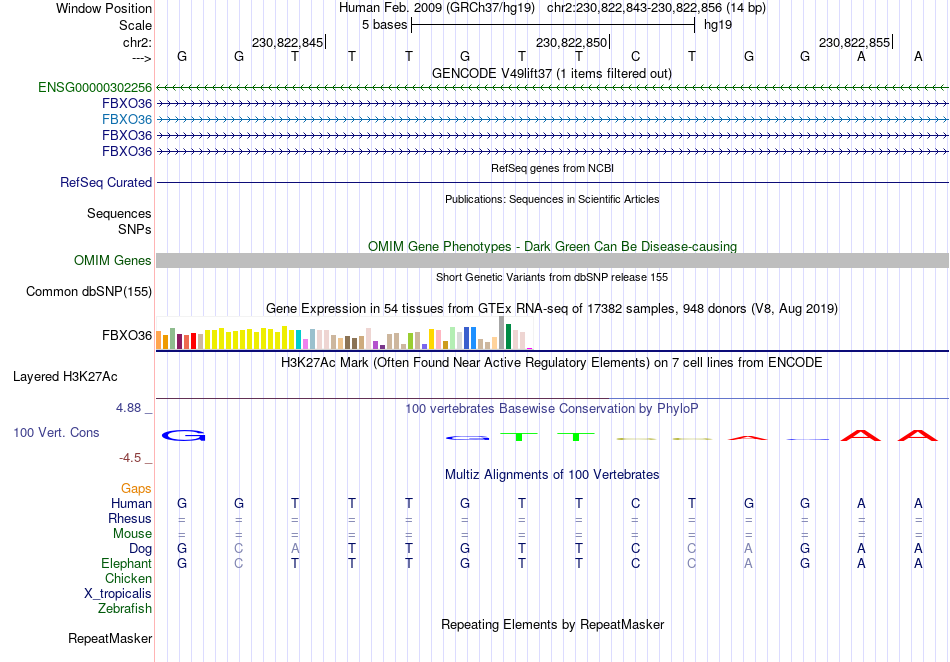
Task: Click the green ENSG00000302256 arrow line
Action: tap(552, 88)
